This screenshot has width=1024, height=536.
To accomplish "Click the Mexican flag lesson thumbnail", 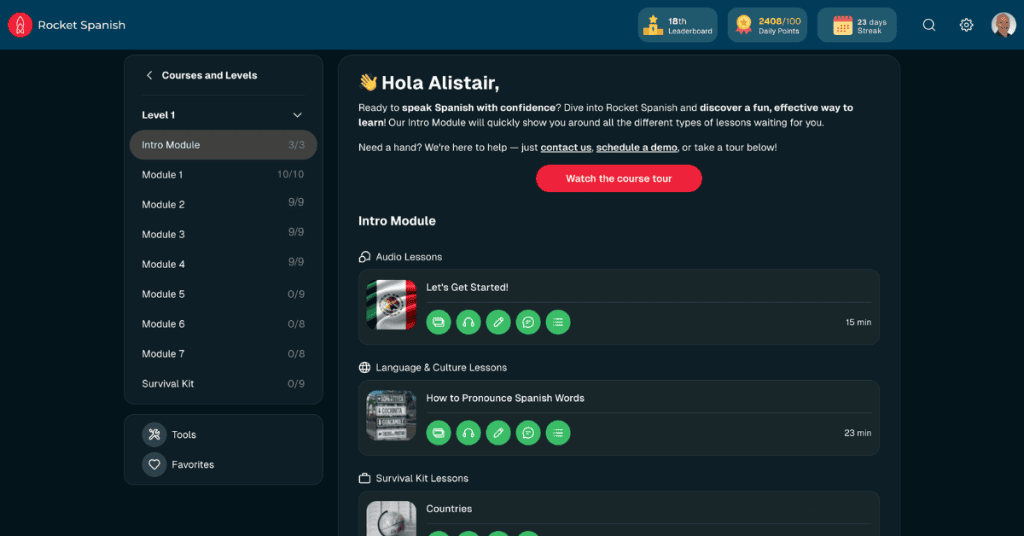I will click(391, 305).
